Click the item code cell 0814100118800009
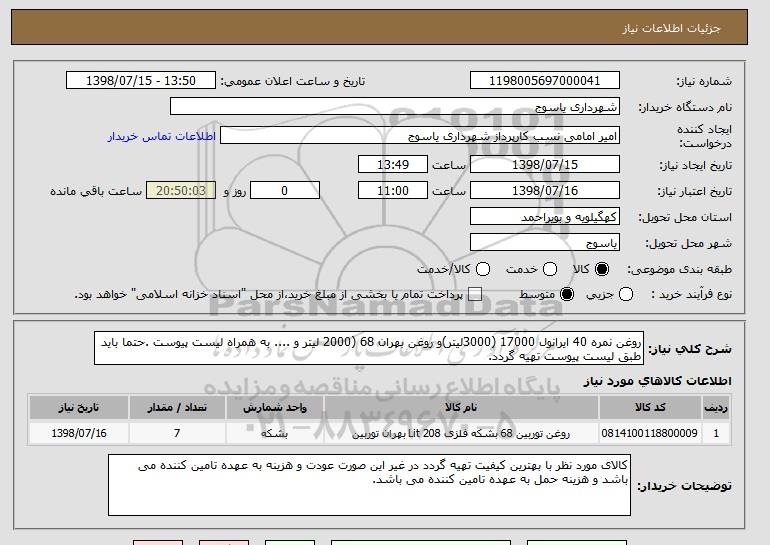This screenshot has height=545, width=770. pos(650,433)
